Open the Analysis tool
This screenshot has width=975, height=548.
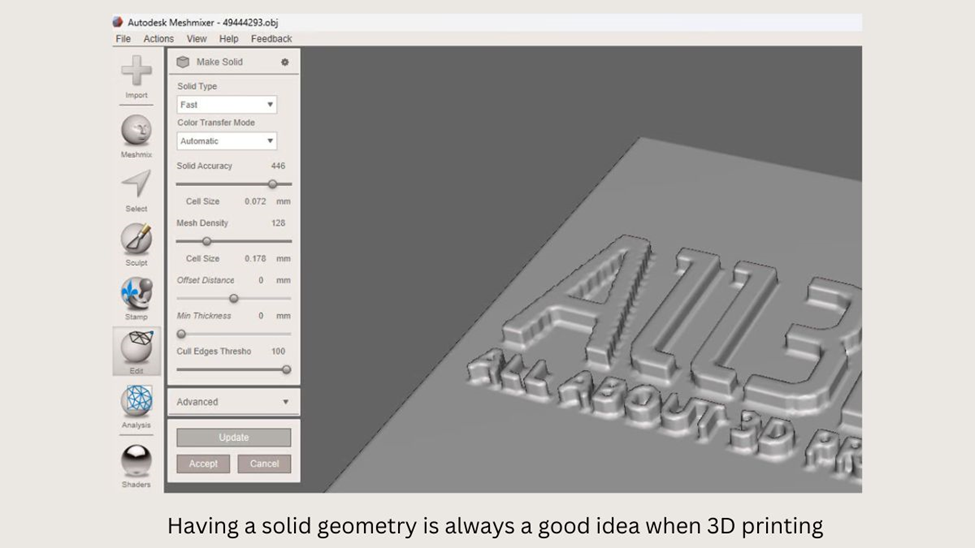(x=136, y=401)
